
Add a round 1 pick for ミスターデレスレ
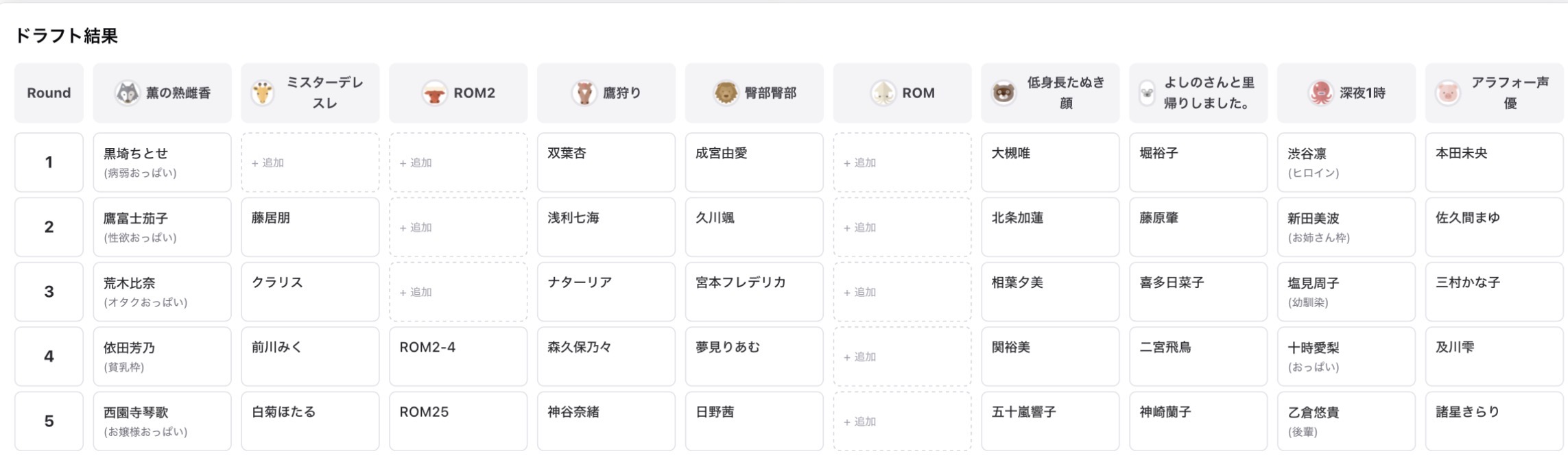pyautogui.click(x=310, y=162)
